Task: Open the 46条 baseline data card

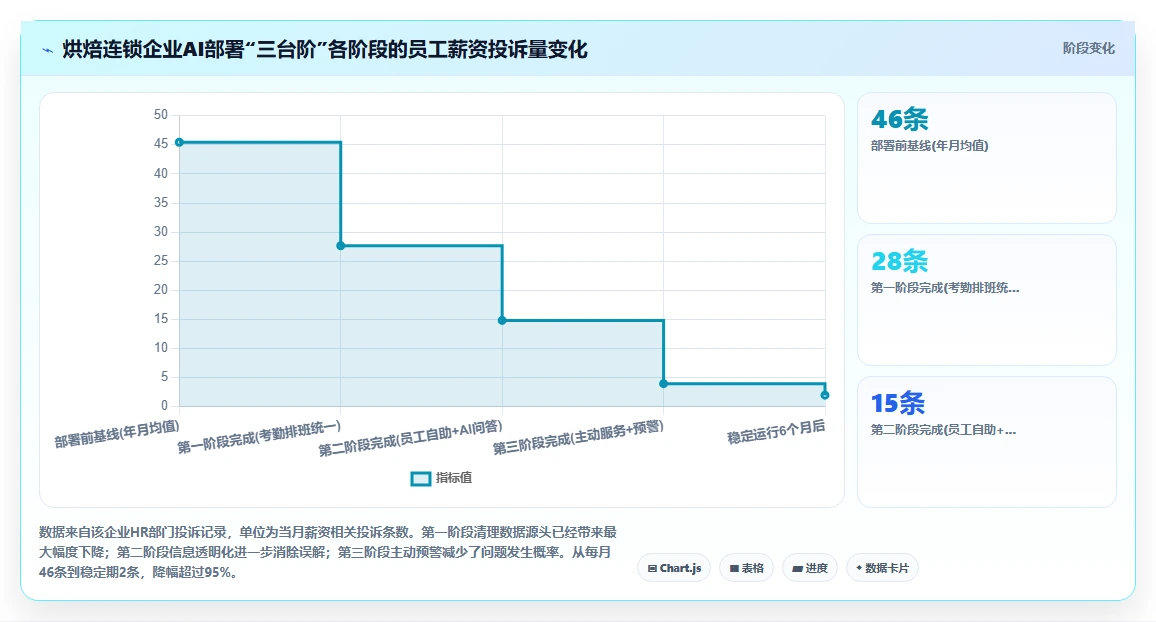Action: pos(986,158)
